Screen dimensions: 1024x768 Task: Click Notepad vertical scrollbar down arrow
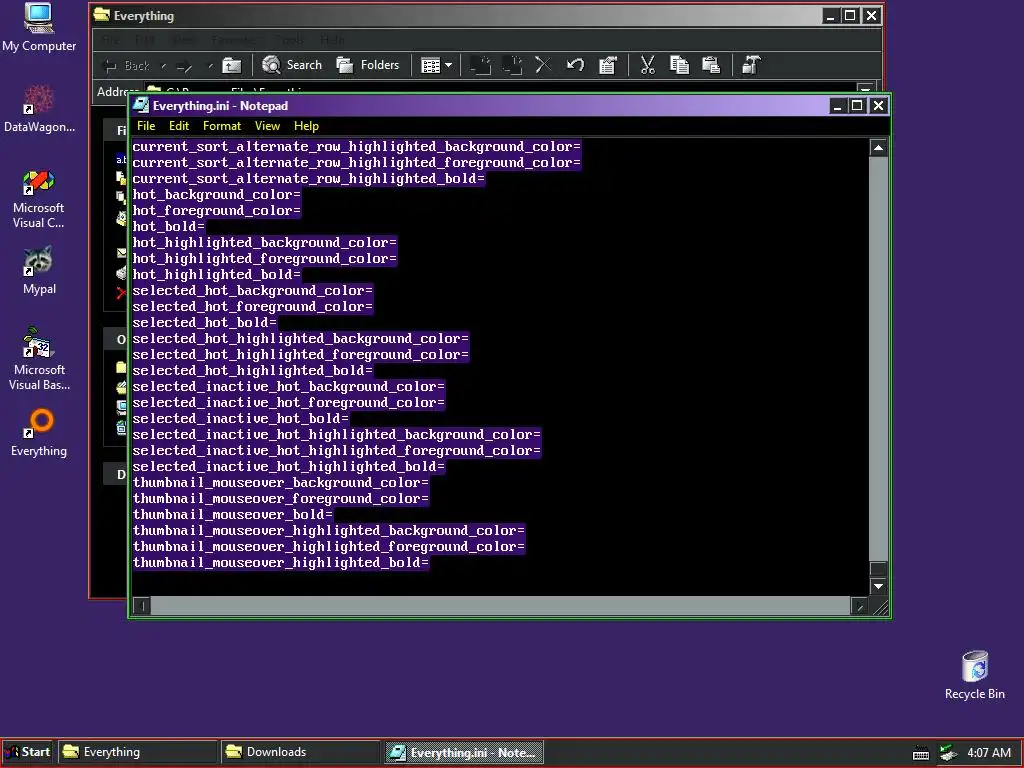pyautogui.click(x=878, y=586)
